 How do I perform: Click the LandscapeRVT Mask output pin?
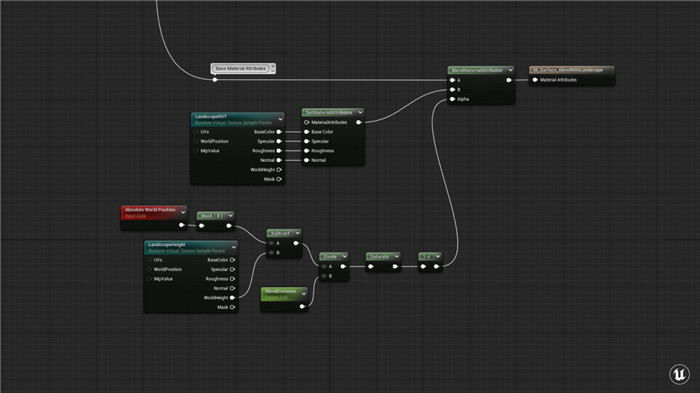[279, 179]
